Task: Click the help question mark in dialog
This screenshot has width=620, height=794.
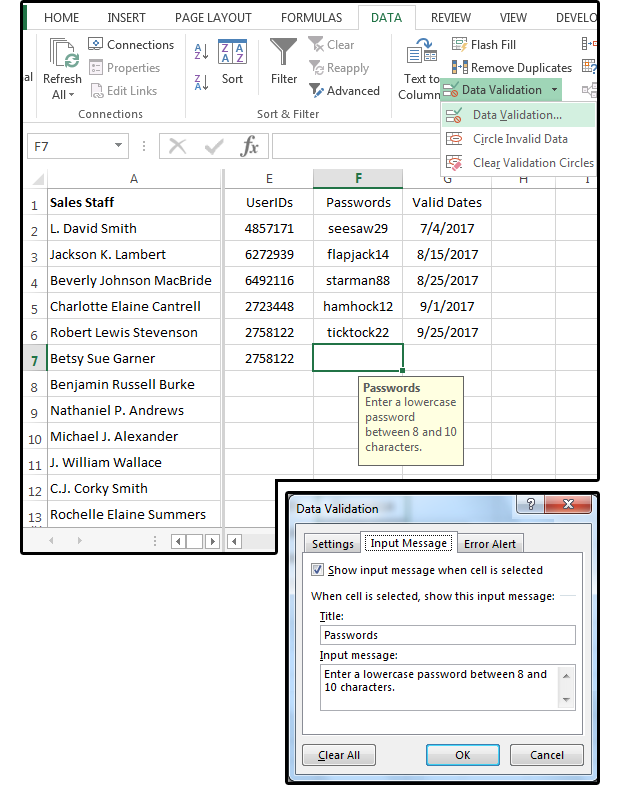Action: 530,504
